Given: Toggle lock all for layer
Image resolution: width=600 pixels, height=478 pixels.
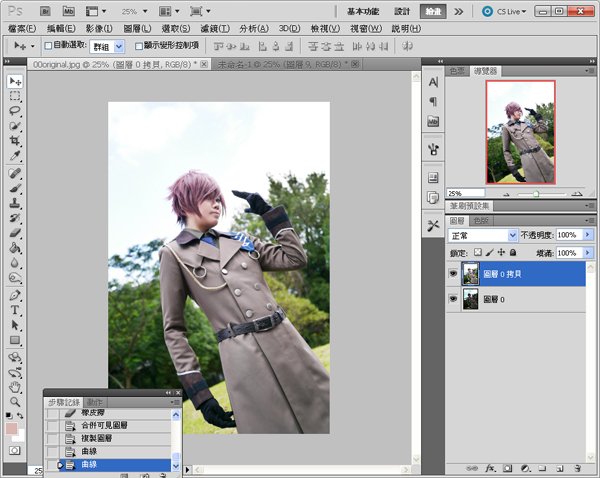Looking at the screenshot, I should click(x=513, y=253).
